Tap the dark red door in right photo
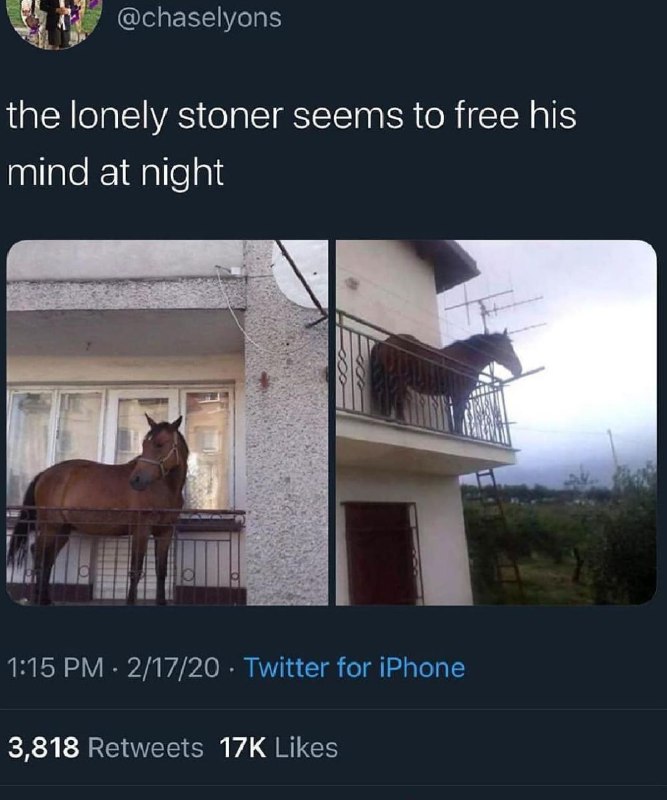Screen dimensions: 667x800 [x=383, y=554]
